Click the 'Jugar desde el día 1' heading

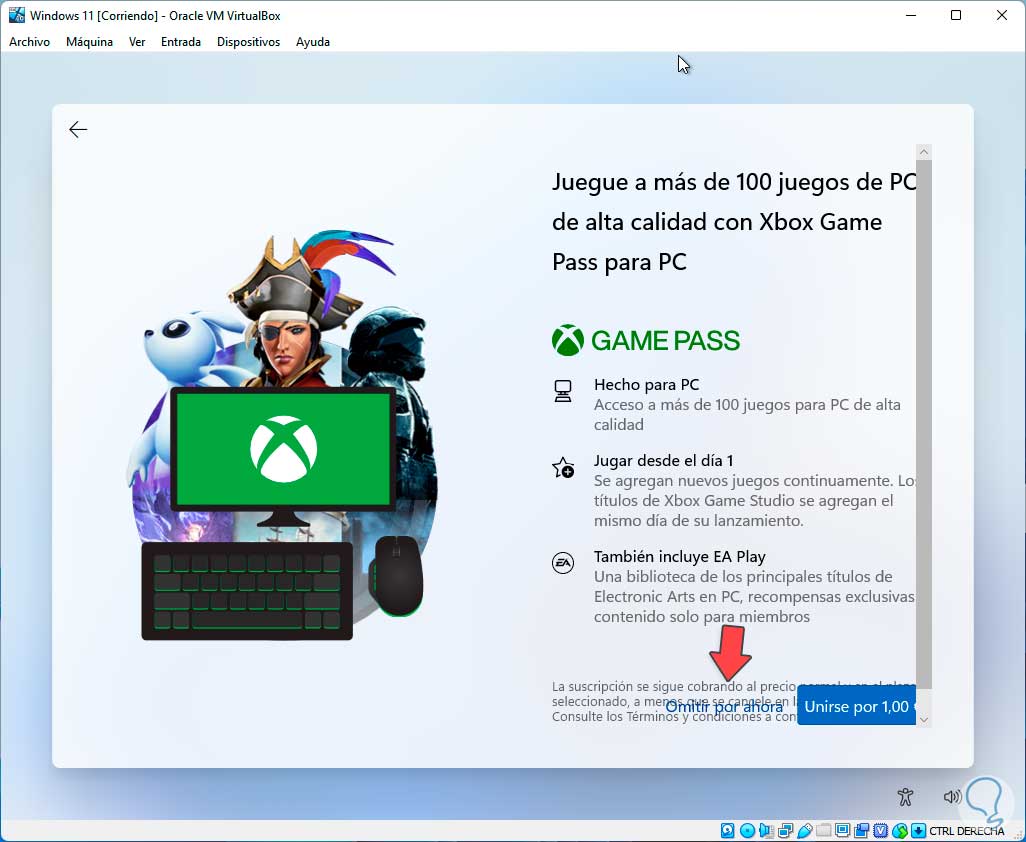point(663,461)
